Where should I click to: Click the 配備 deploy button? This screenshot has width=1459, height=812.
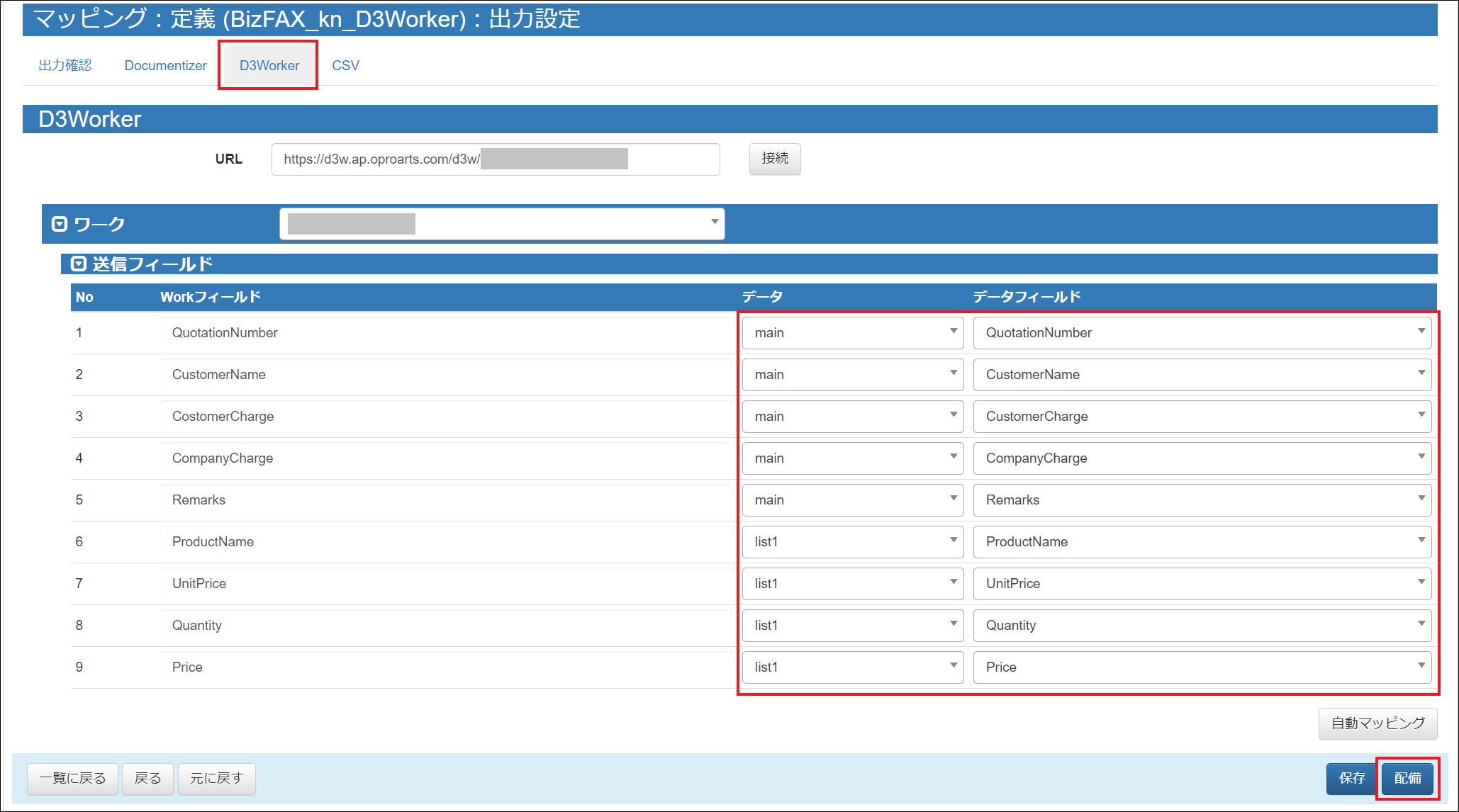coord(1407,778)
